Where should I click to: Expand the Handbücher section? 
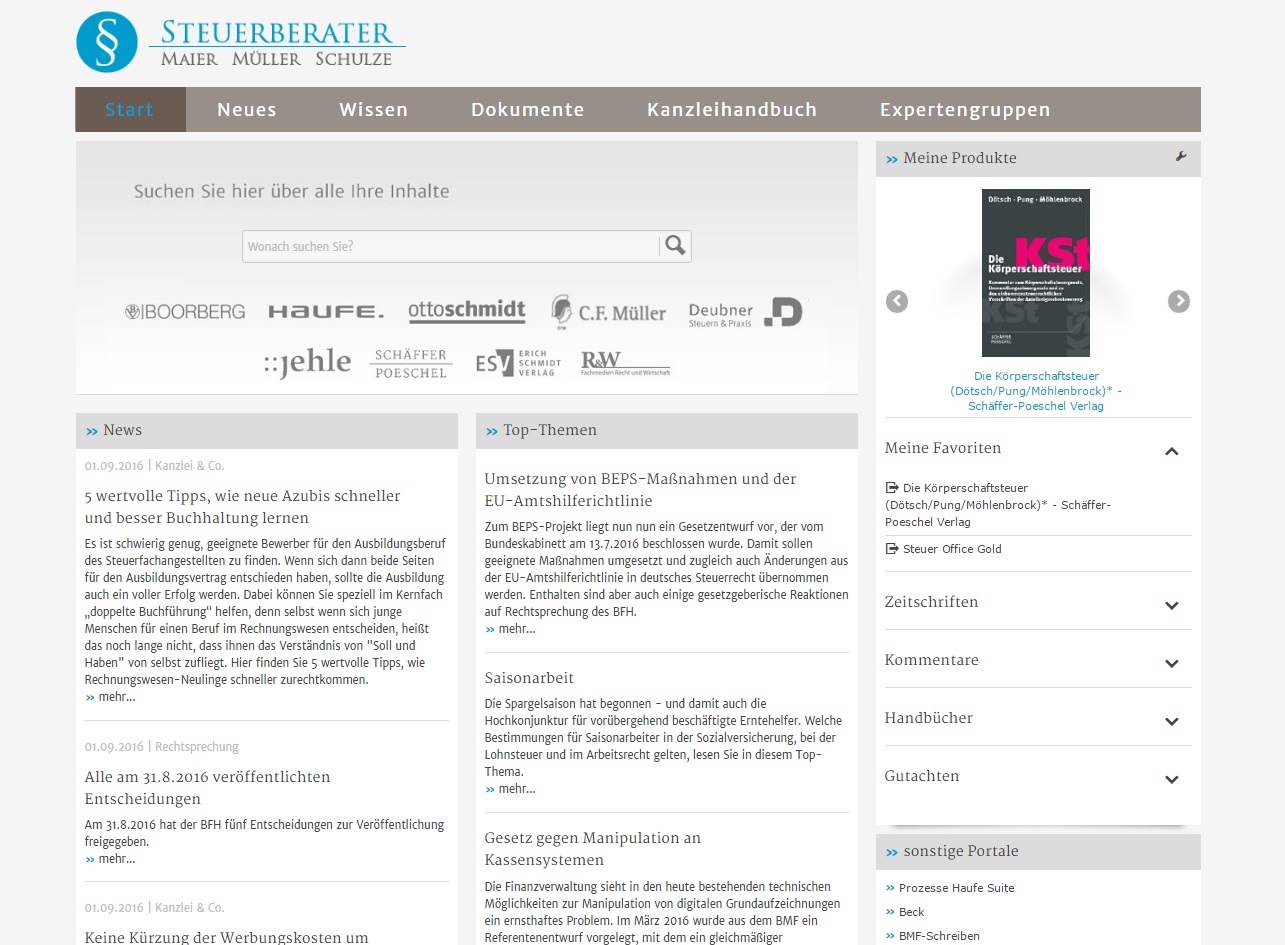tap(1172, 721)
